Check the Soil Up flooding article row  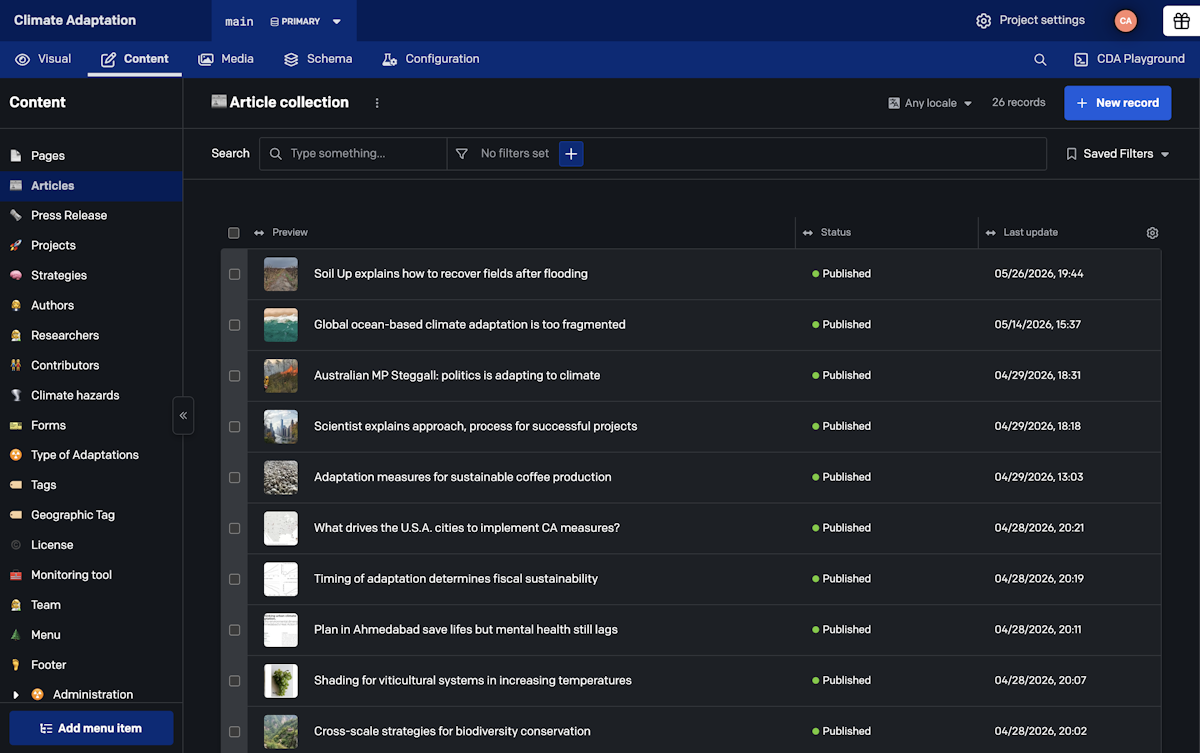(234, 274)
